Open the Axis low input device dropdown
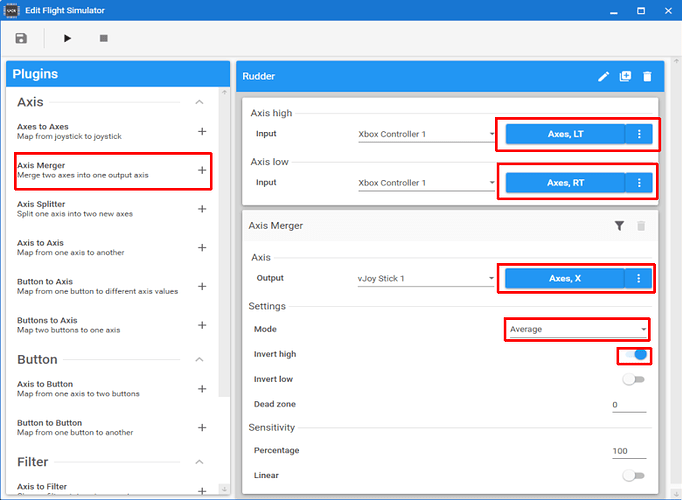This screenshot has width=682, height=500. pyautogui.click(x=426, y=183)
